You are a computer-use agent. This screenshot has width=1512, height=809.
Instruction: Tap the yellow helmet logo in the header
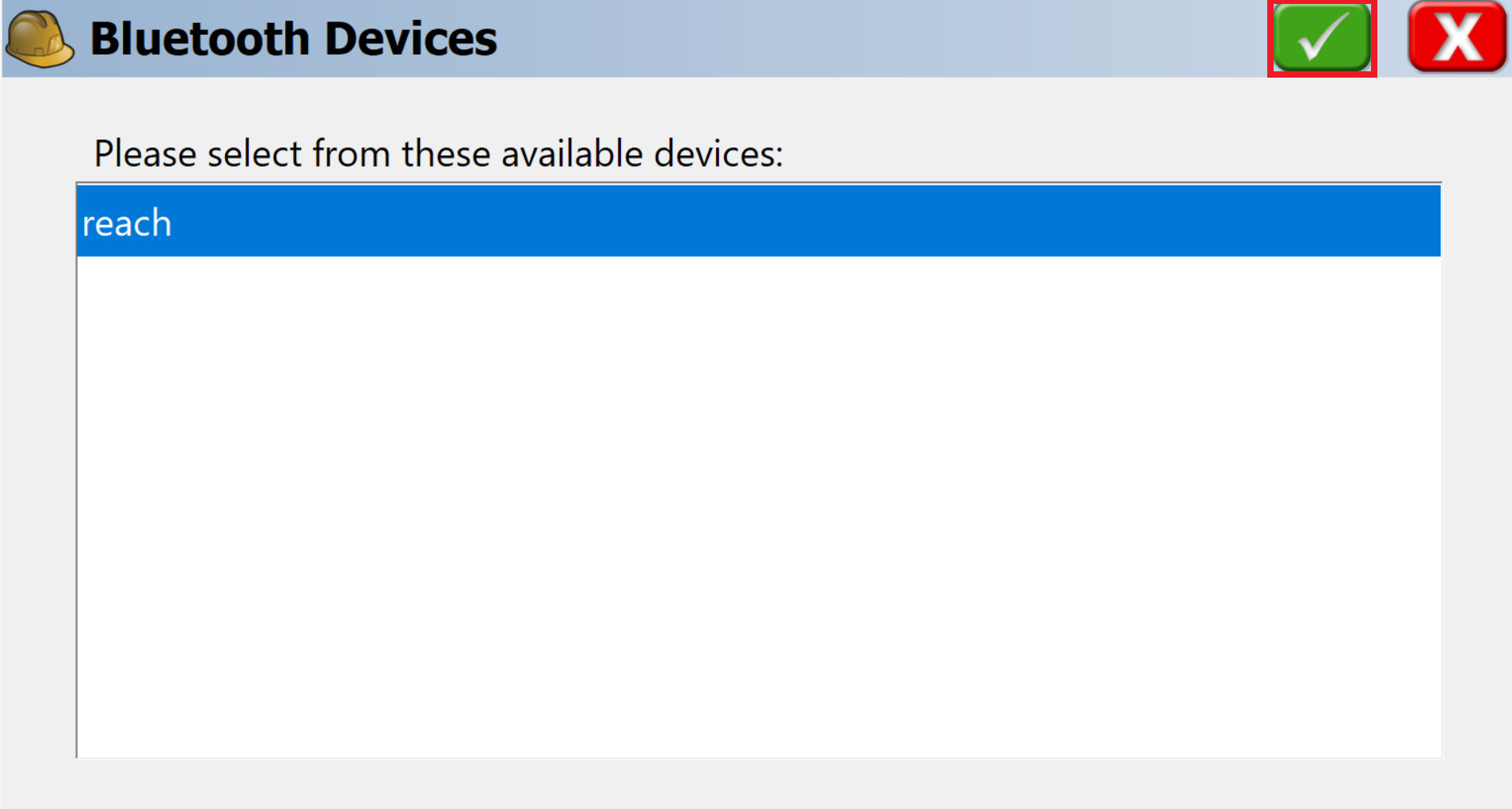click(40, 39)
